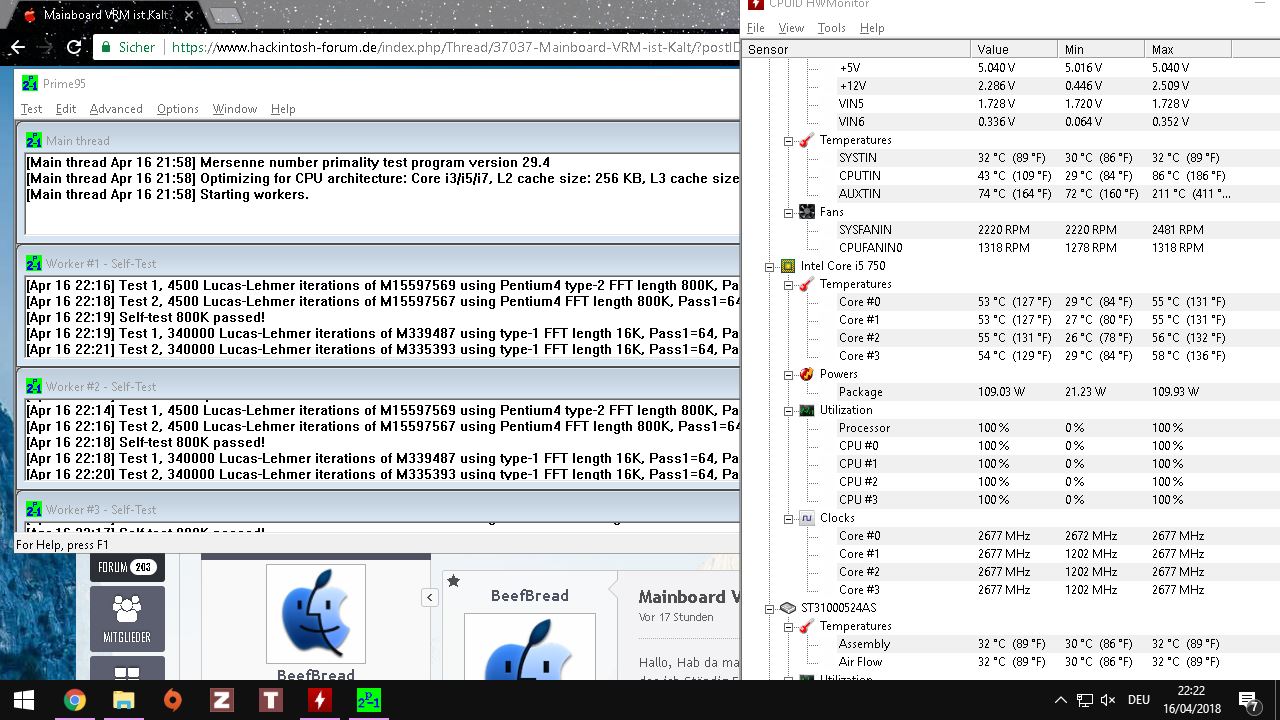
Task: Collapse the Utilization group above Processor
Action: click(x=788, y=411)
